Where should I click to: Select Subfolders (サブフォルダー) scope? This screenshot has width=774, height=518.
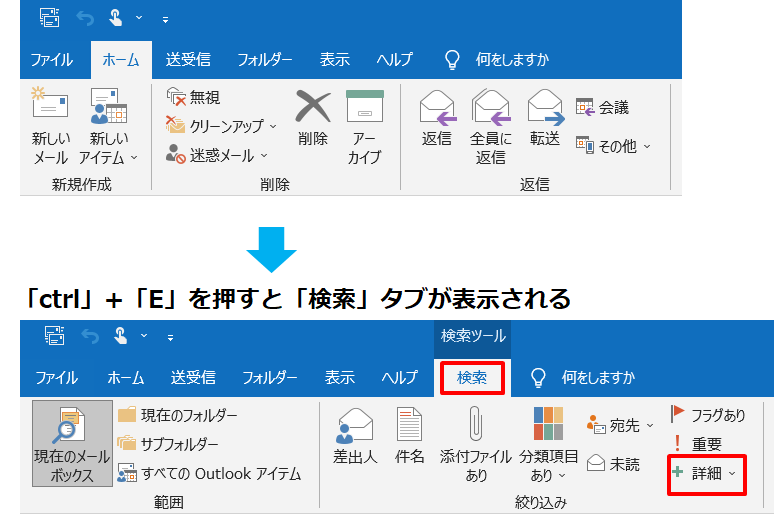[x=168, y=444]
